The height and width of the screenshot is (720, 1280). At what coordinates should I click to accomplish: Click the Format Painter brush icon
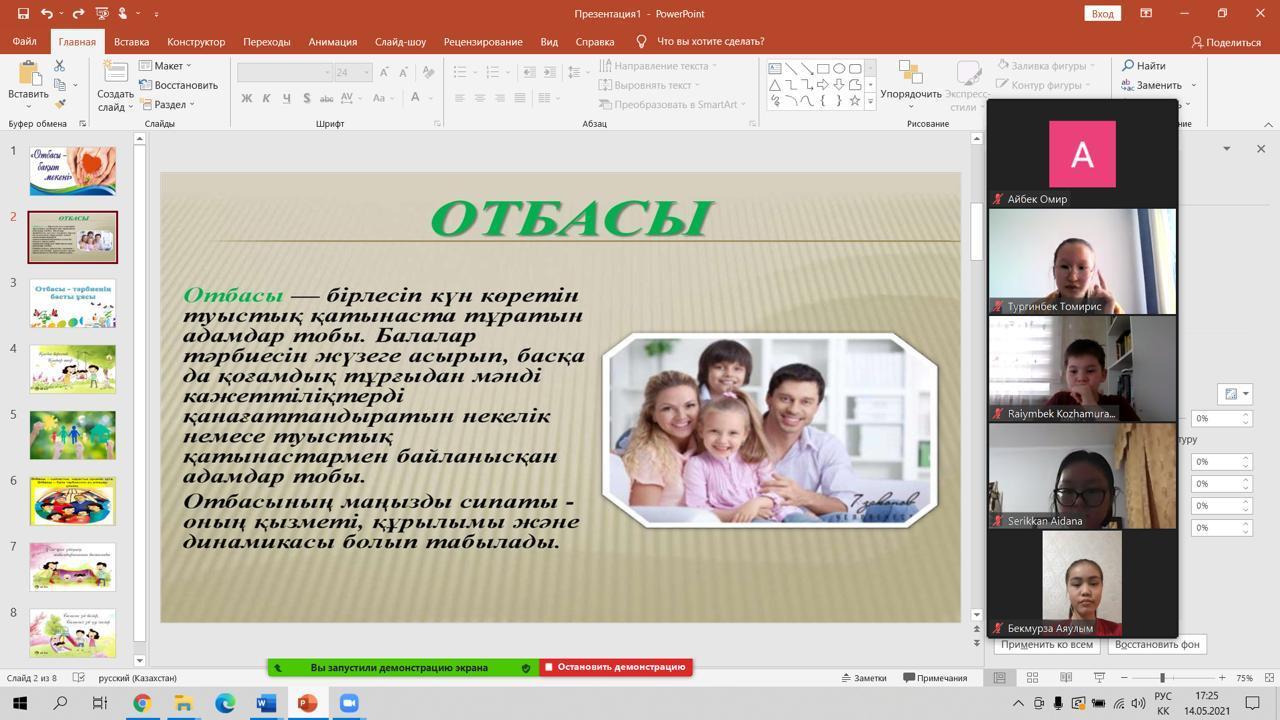[x=59, y=104]
